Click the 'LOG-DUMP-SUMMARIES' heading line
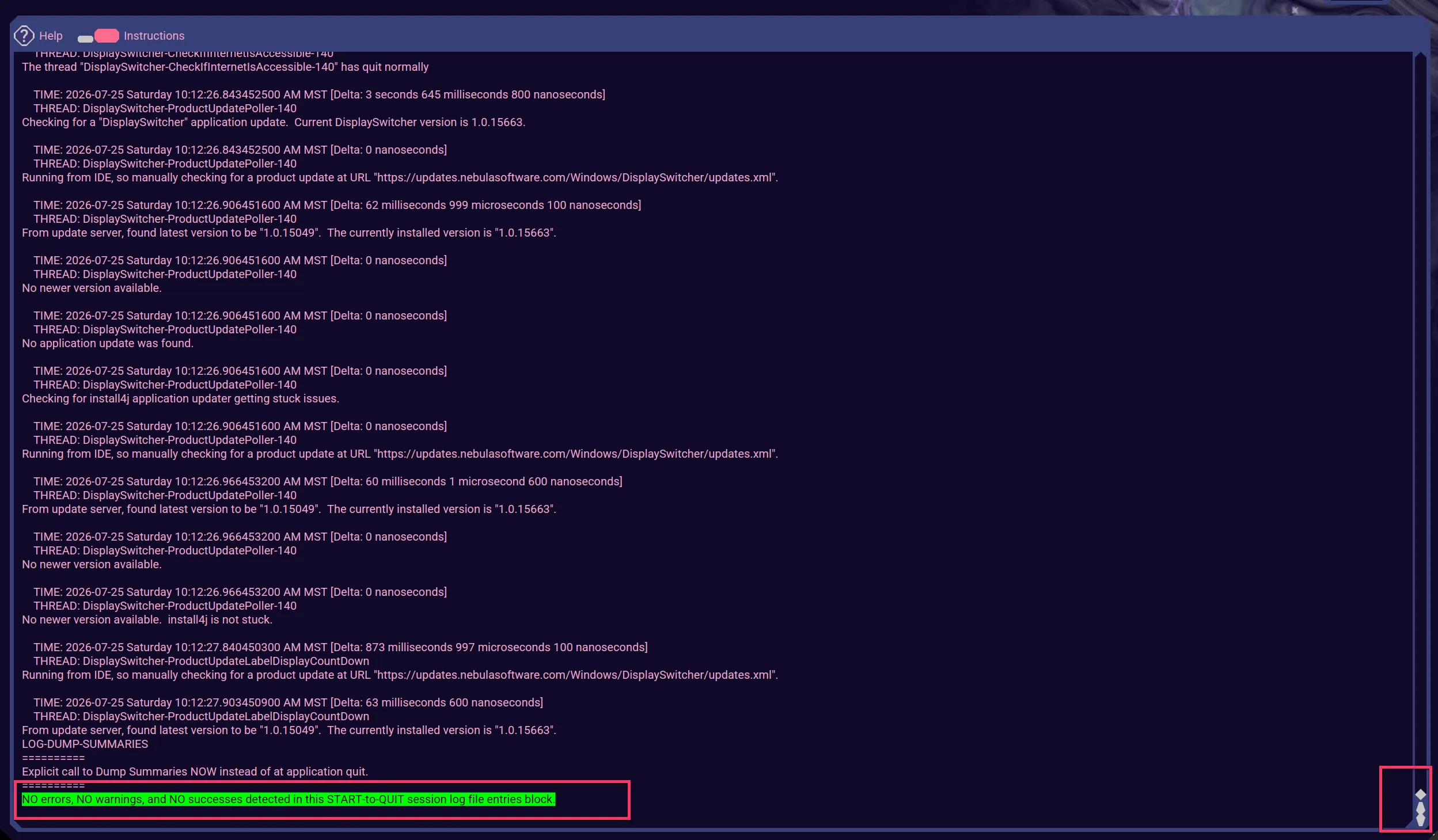Screen dimensions: 1438x840 tap(85, 744)
